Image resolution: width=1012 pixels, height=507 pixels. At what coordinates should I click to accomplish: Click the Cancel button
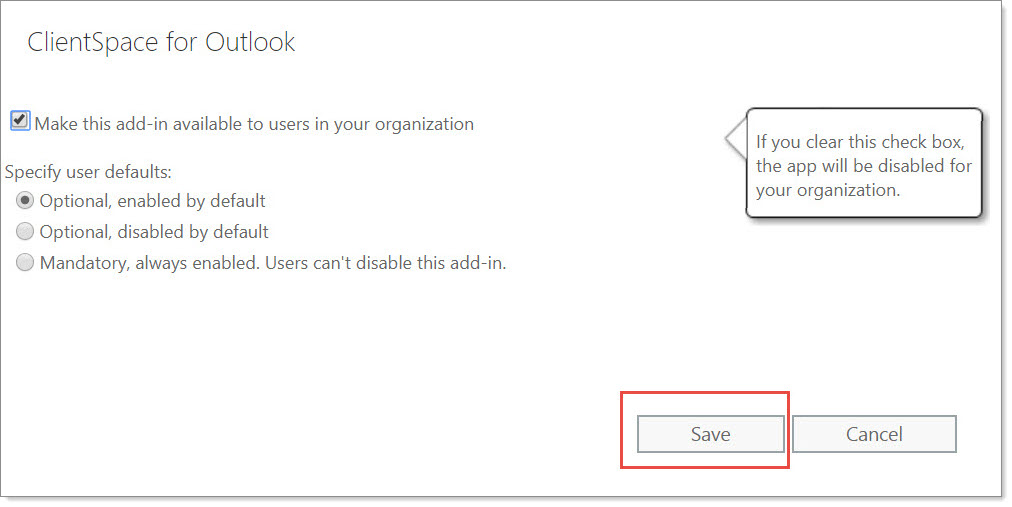874,434
